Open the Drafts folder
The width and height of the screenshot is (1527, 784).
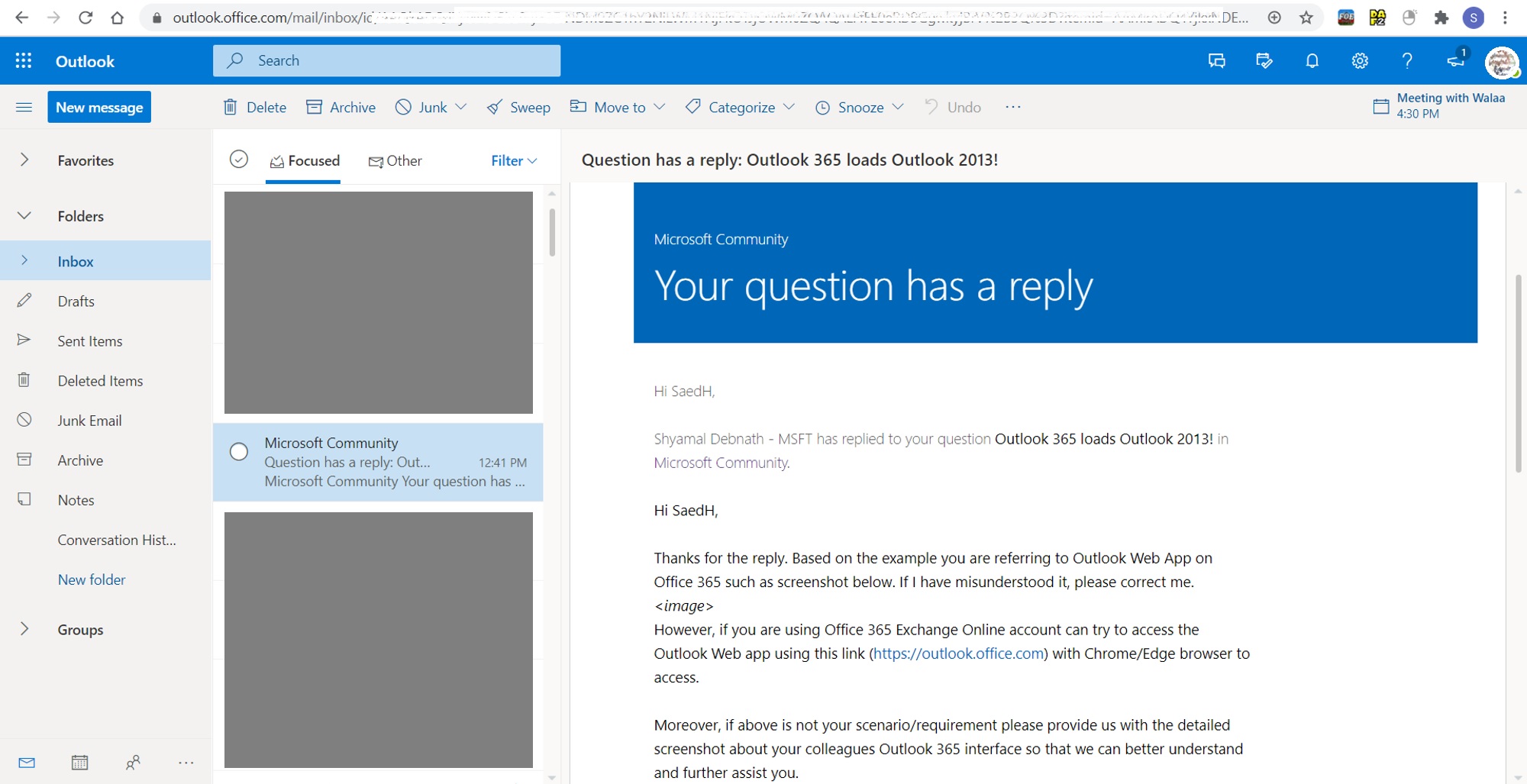coord(105,301)
